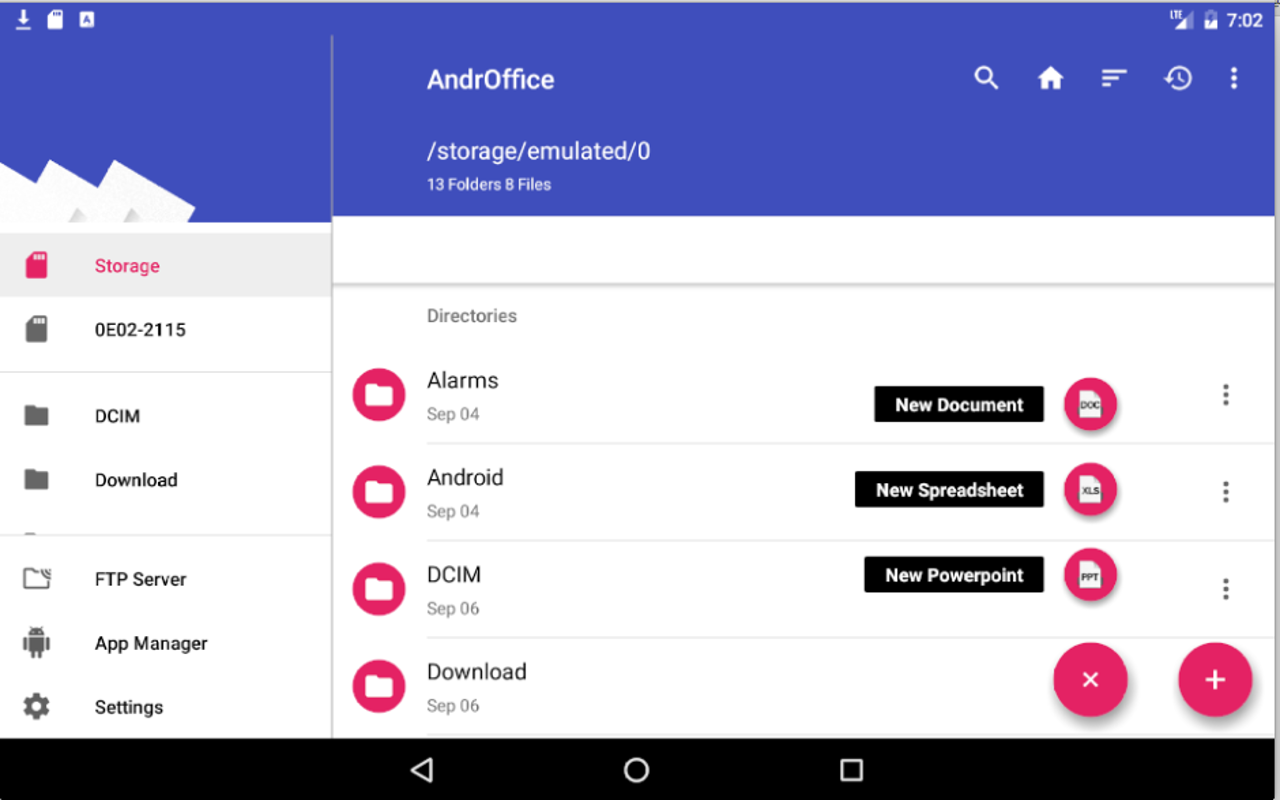The width and height of the screenshot is (1280, 800).
Task: Click the New Document label
Action: point(959,404)
